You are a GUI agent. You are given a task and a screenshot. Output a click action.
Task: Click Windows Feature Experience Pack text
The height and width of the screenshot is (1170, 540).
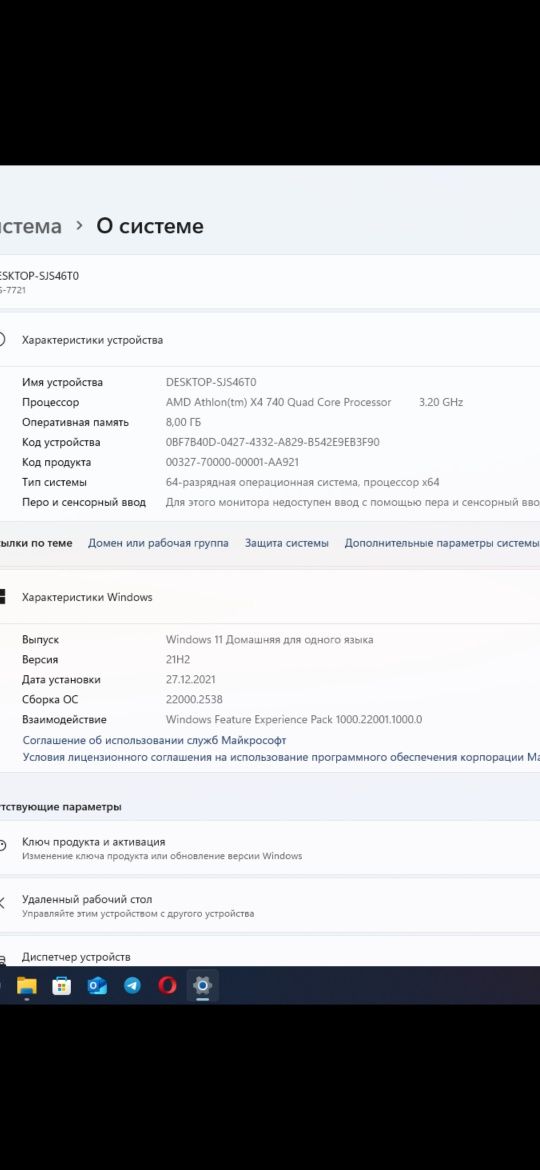[294, 720]
